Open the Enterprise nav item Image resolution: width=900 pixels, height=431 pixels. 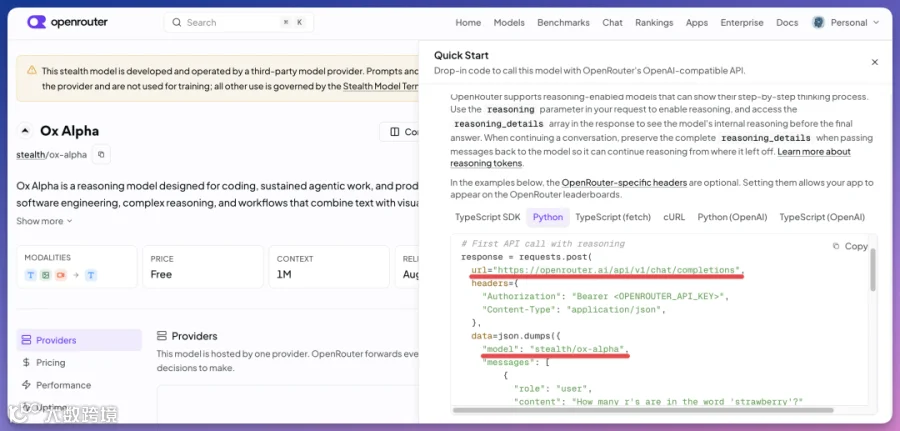[x=742, y=22]
